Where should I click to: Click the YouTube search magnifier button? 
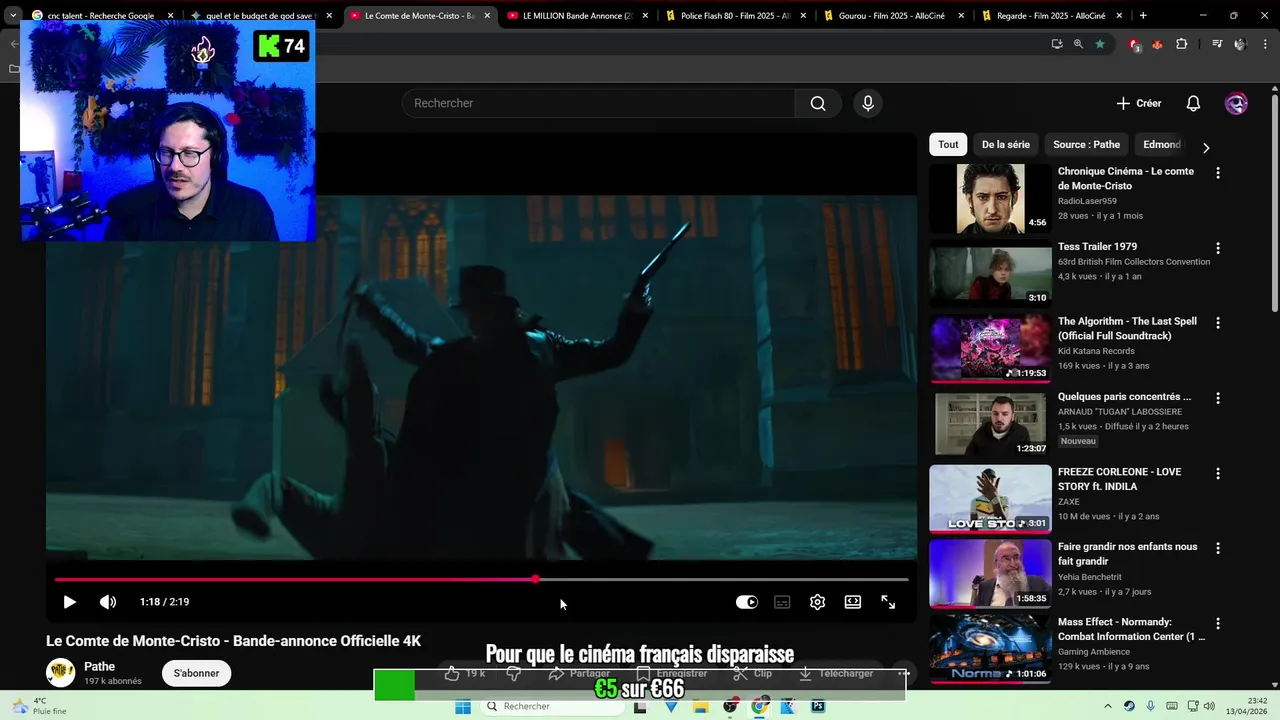tap(818, 103)
